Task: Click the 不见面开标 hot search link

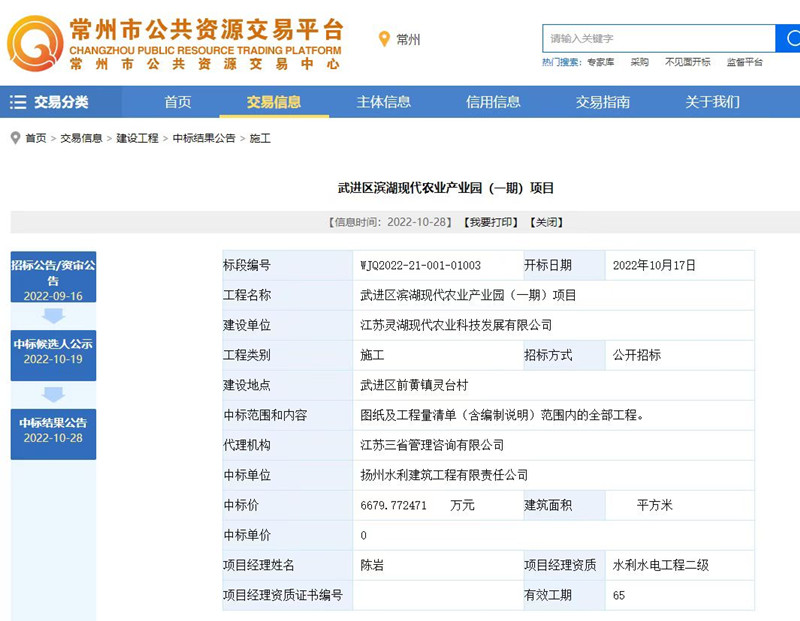Action: click(x=688, y=62)
